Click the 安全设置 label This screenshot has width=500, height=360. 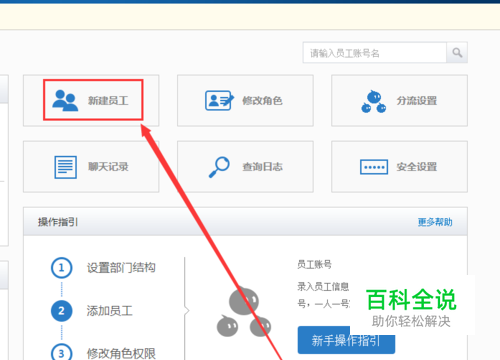point(417,167)
